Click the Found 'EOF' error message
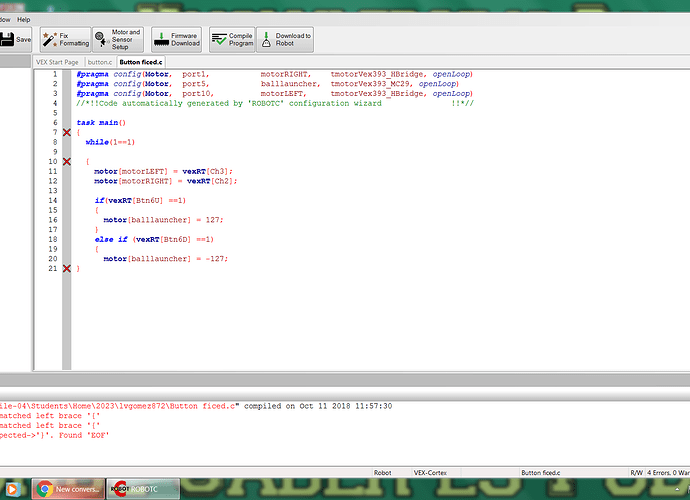This screenshot has width=690, height=500. (54, 435)
